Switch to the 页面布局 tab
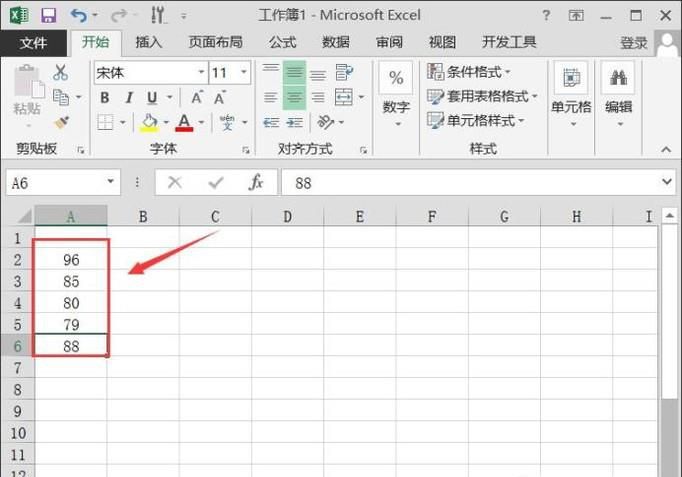The height and width of the screenshot is (477, 682). 215,42
